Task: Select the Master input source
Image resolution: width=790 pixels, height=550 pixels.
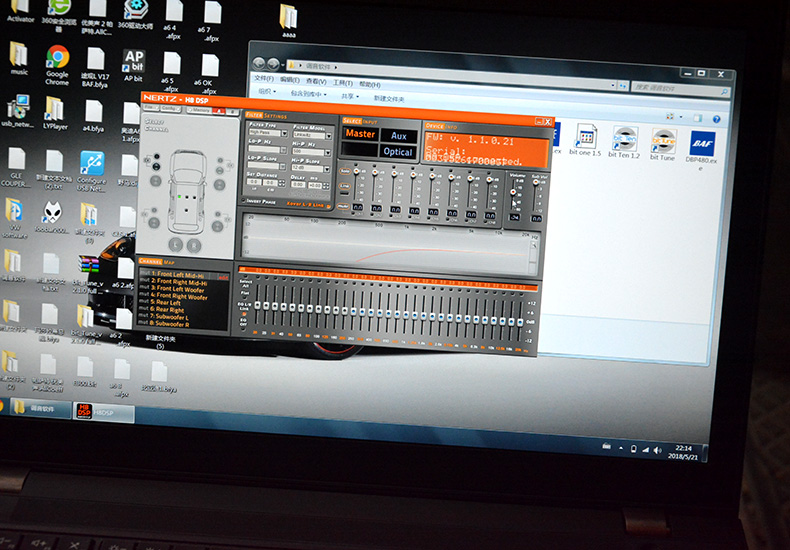Action: 360,134
